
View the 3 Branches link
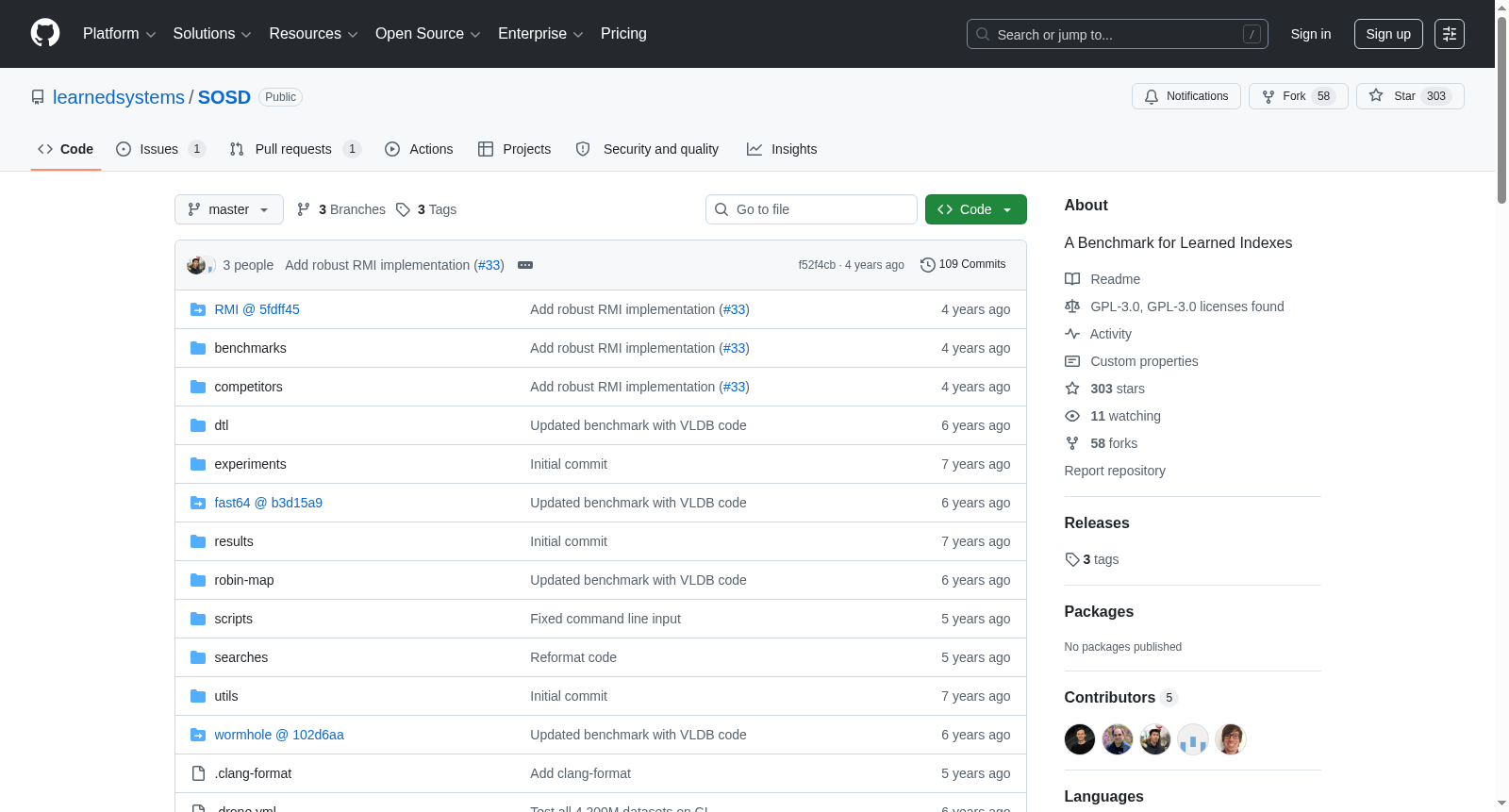[341, 209]
